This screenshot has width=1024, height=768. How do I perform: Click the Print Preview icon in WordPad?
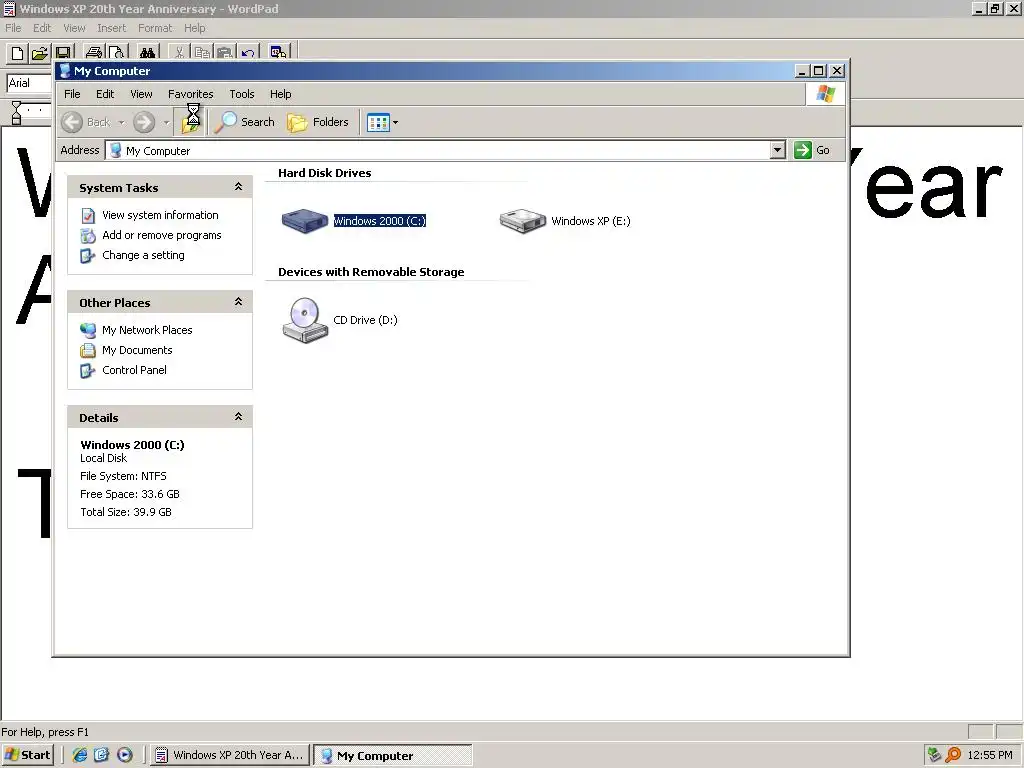point(116,53)
